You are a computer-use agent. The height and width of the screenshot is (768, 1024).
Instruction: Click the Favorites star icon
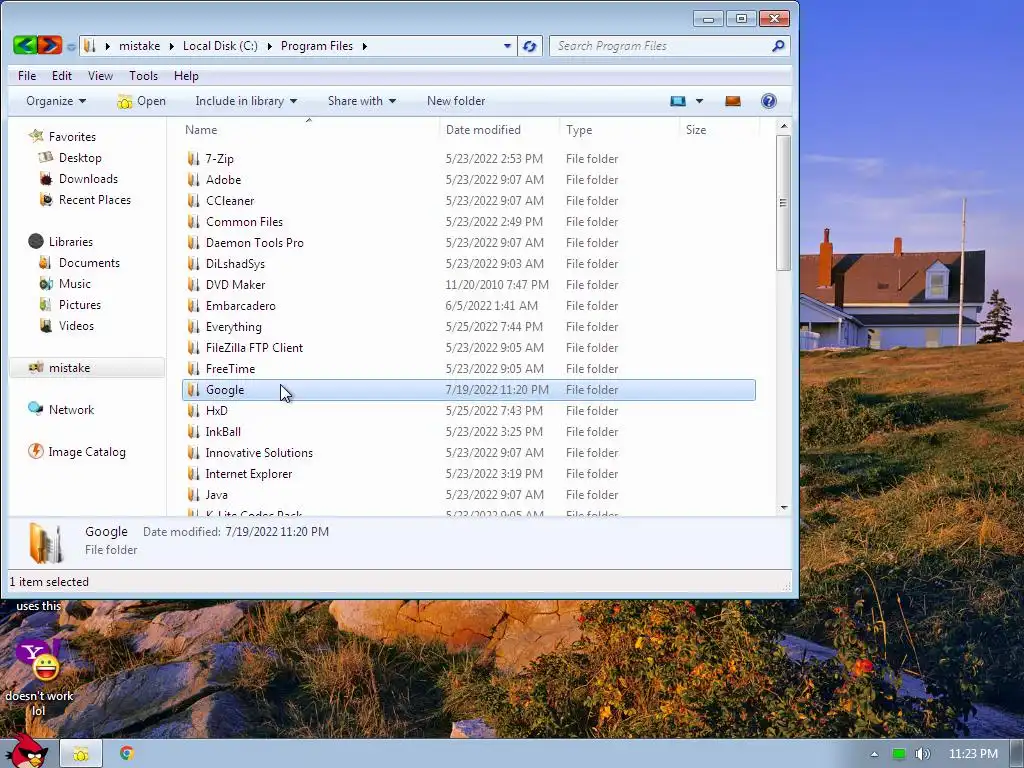[36, 136]
